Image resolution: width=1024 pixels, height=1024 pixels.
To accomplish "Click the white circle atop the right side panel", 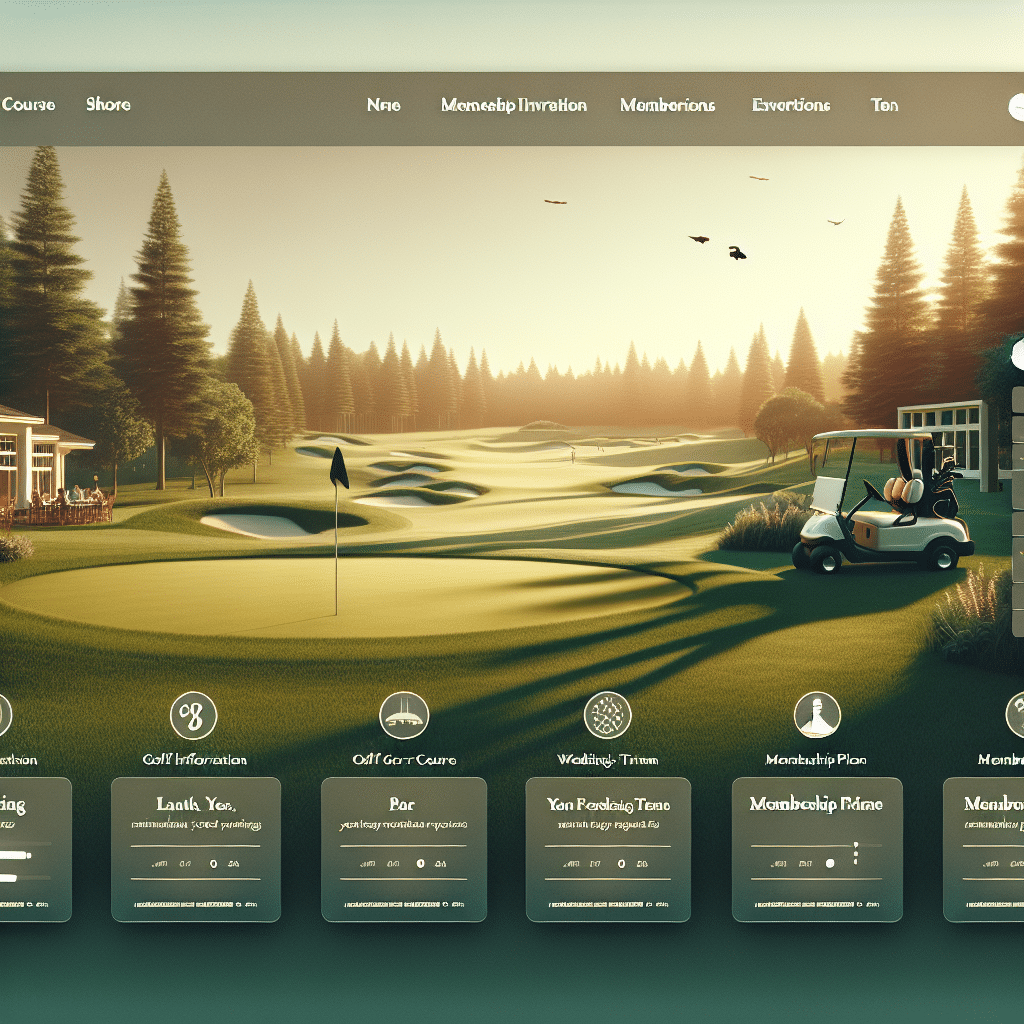I will [1017, 353].
